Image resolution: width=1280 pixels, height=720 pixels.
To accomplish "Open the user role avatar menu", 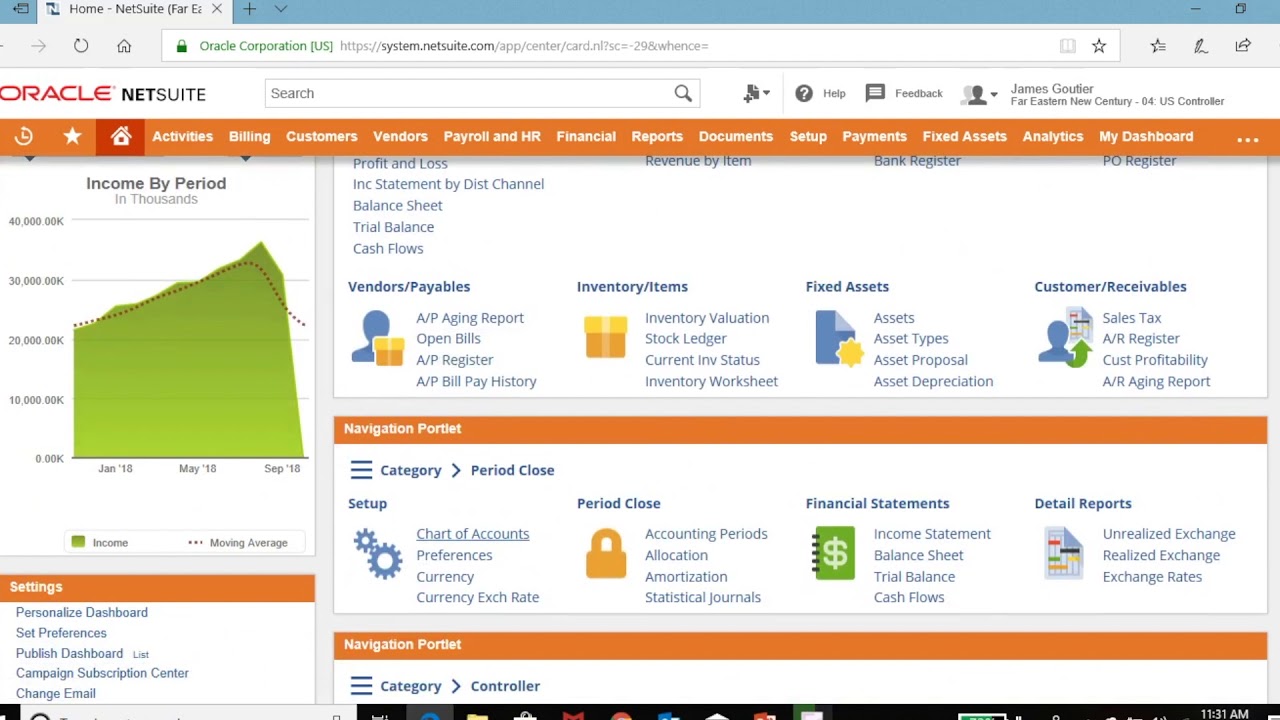I will (x=978, y=94).
